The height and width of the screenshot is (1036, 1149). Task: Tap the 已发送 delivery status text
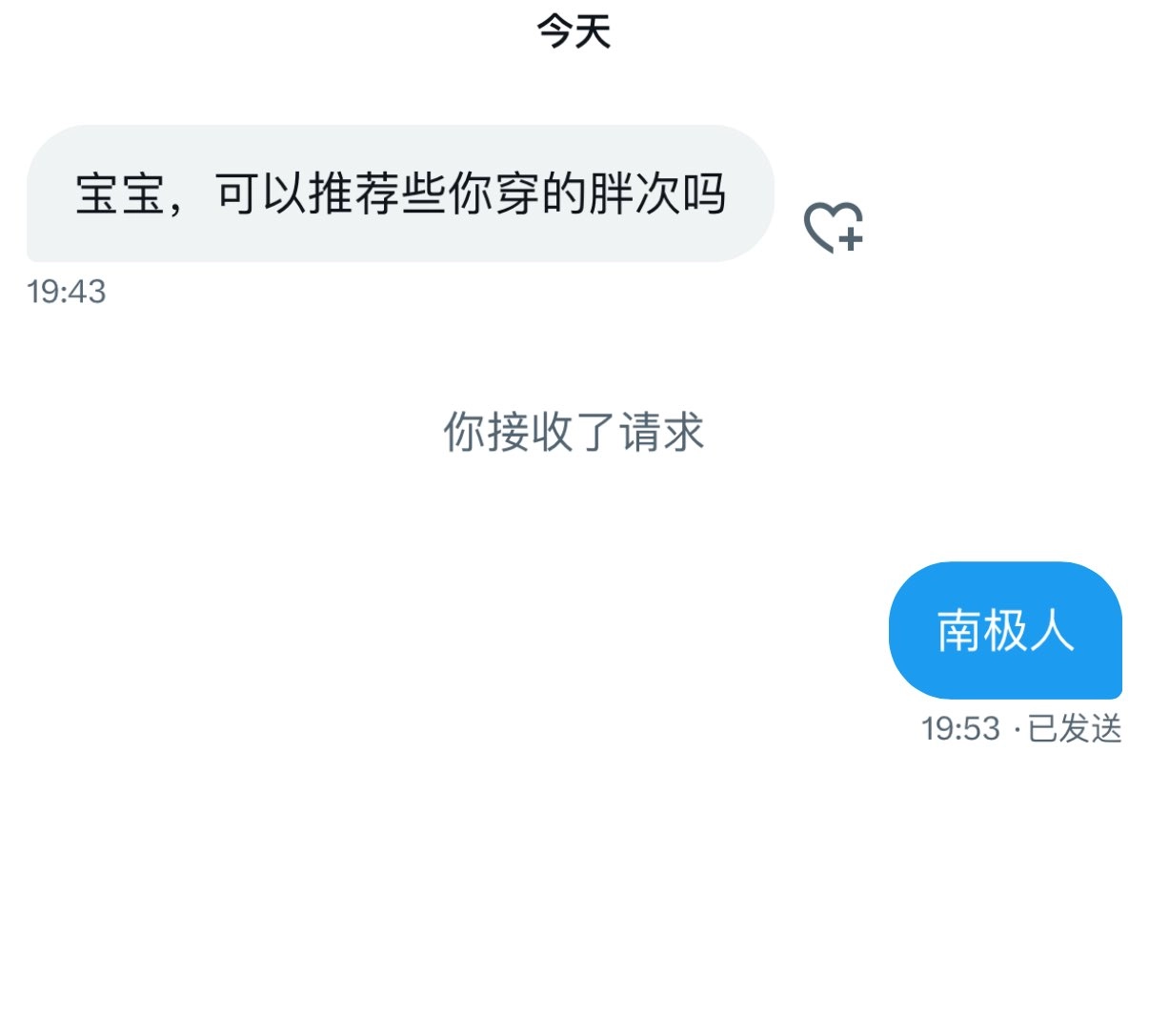click(x=1075, y=729)
